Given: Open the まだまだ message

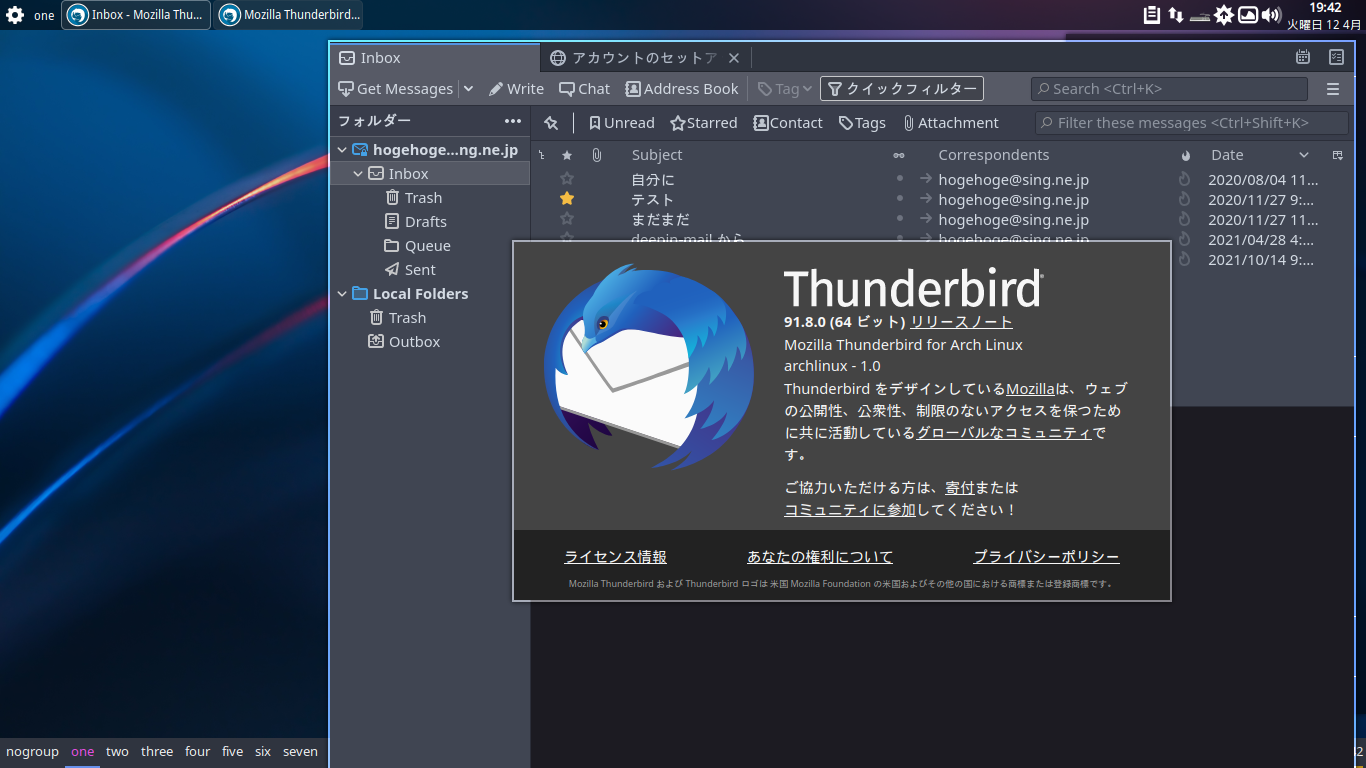Looking at the screenshot, I should [x=661, y=220].
